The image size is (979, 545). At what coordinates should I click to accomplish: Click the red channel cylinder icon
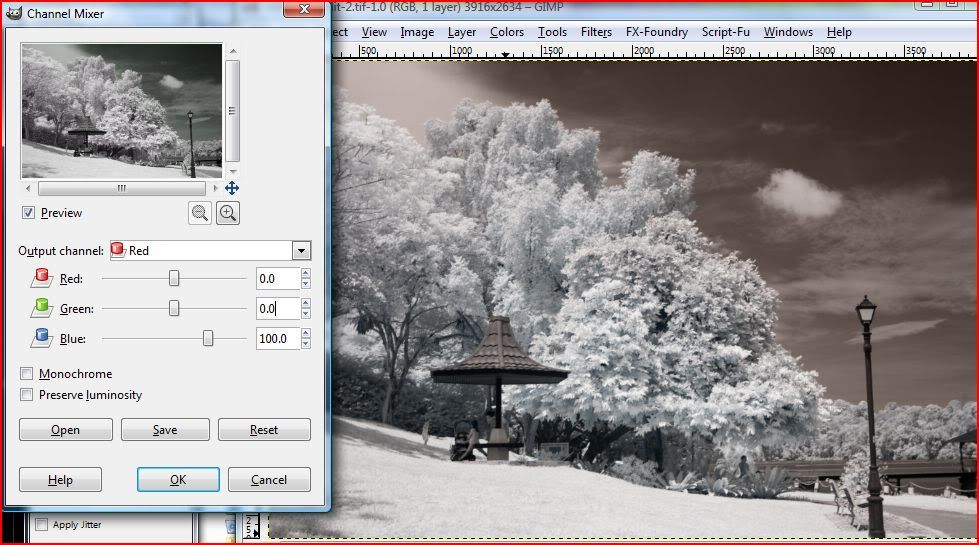tap(42, 278)
